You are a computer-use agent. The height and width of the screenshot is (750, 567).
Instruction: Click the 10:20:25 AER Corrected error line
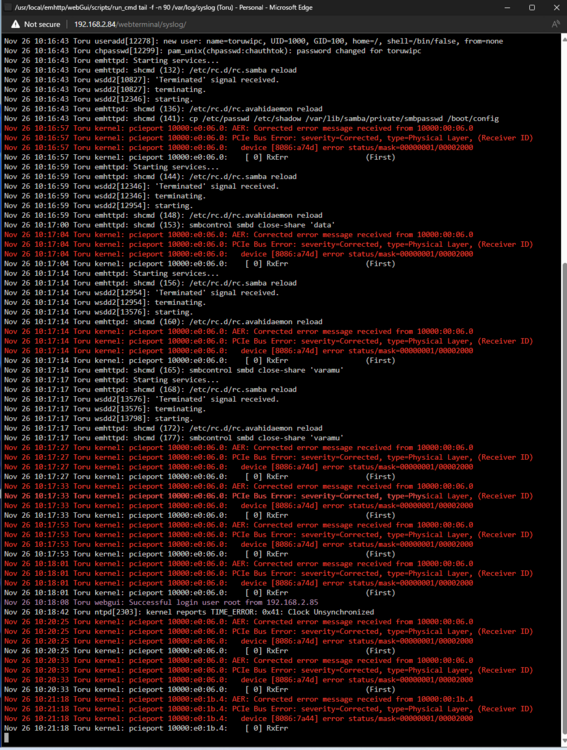pyautogui.click(x=239, y=622)
